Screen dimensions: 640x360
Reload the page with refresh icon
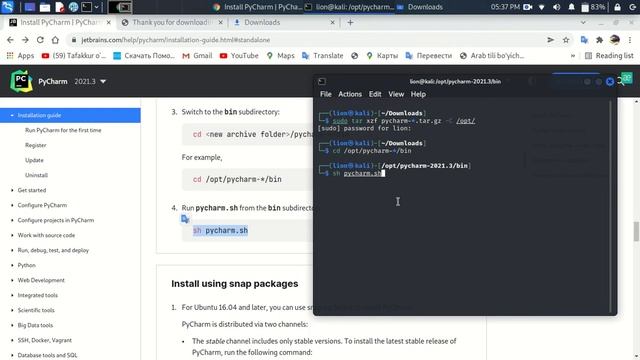click(x=40, y=40)
